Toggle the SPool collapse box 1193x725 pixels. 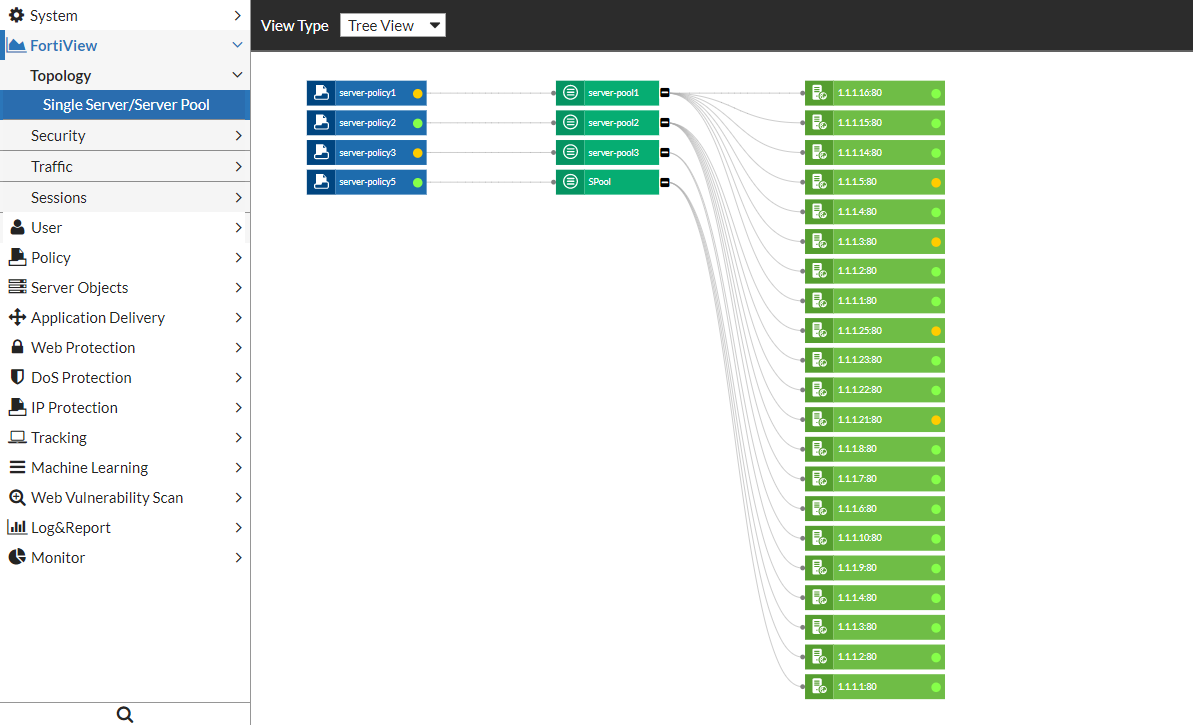click(x=664, y=182)
